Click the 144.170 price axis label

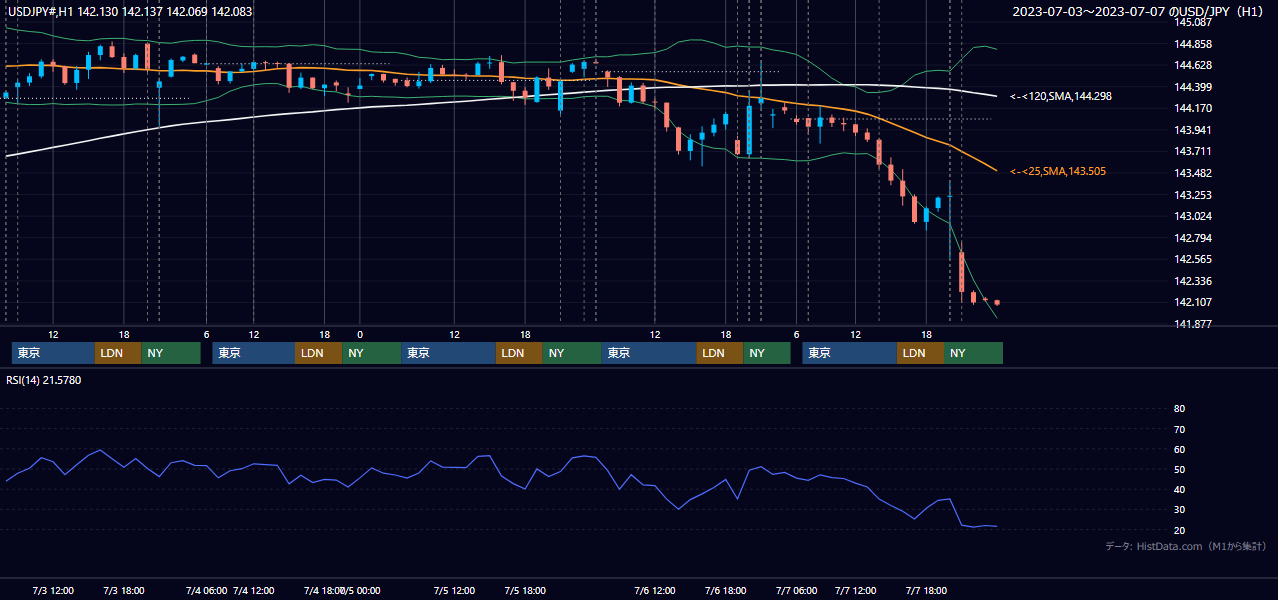[1192, 108]
